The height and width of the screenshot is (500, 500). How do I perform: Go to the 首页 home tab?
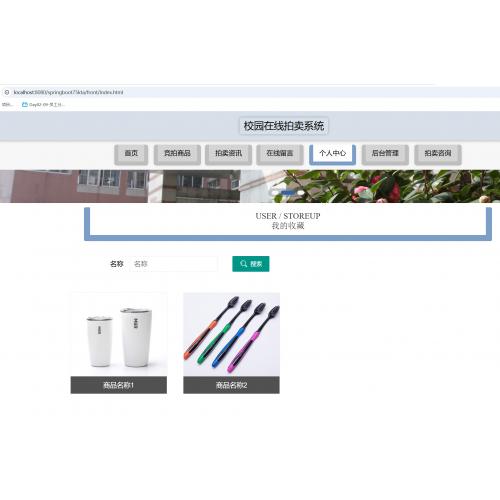[x=131, y=154]
